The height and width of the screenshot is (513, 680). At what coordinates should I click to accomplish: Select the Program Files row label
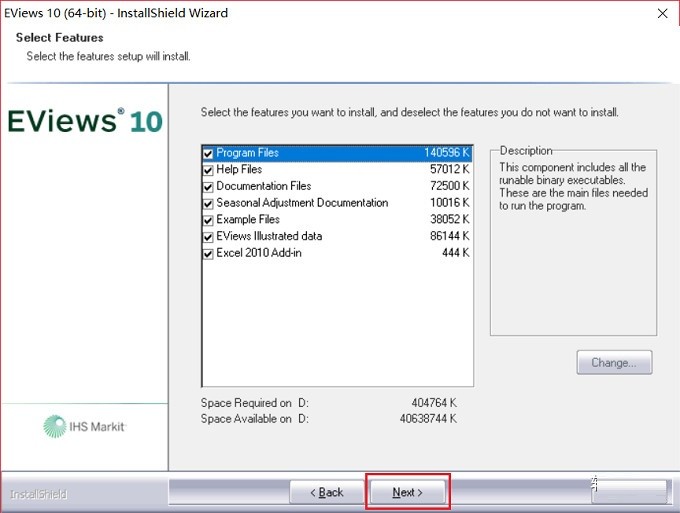click(247, 153)
